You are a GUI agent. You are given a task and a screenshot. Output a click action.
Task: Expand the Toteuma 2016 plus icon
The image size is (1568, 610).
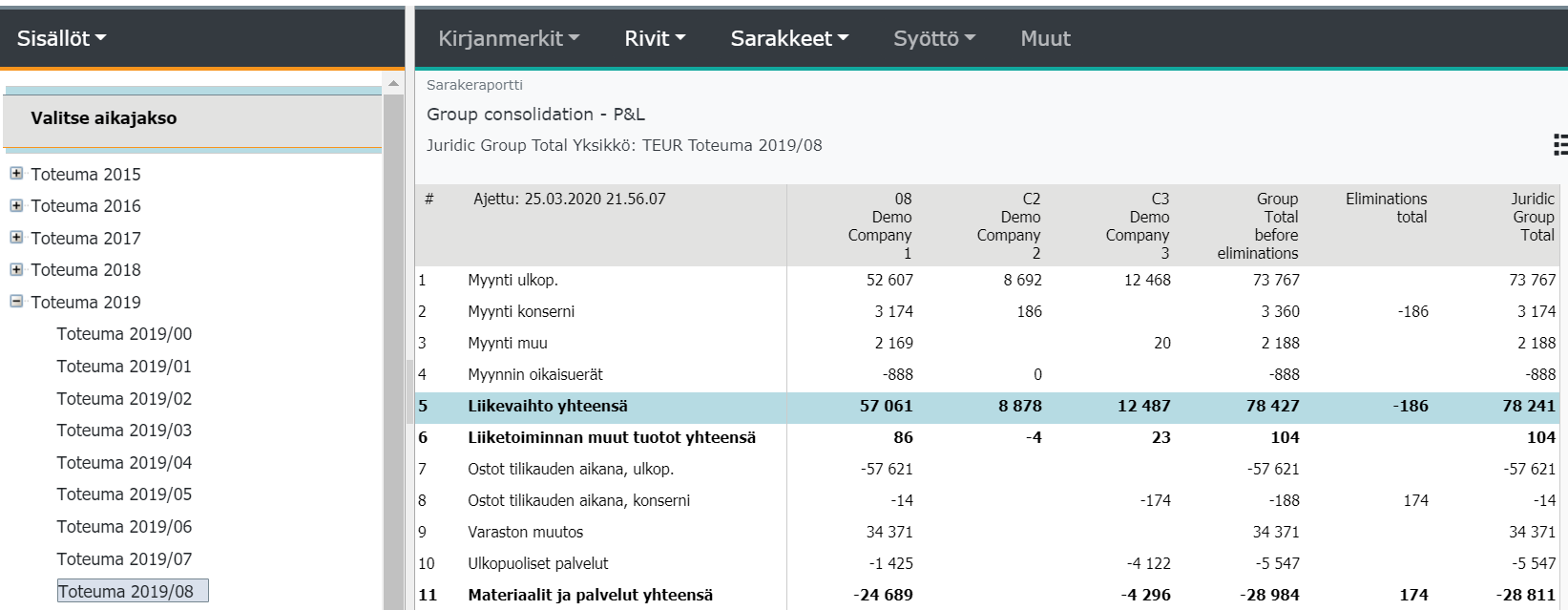(x=16, y=205)
